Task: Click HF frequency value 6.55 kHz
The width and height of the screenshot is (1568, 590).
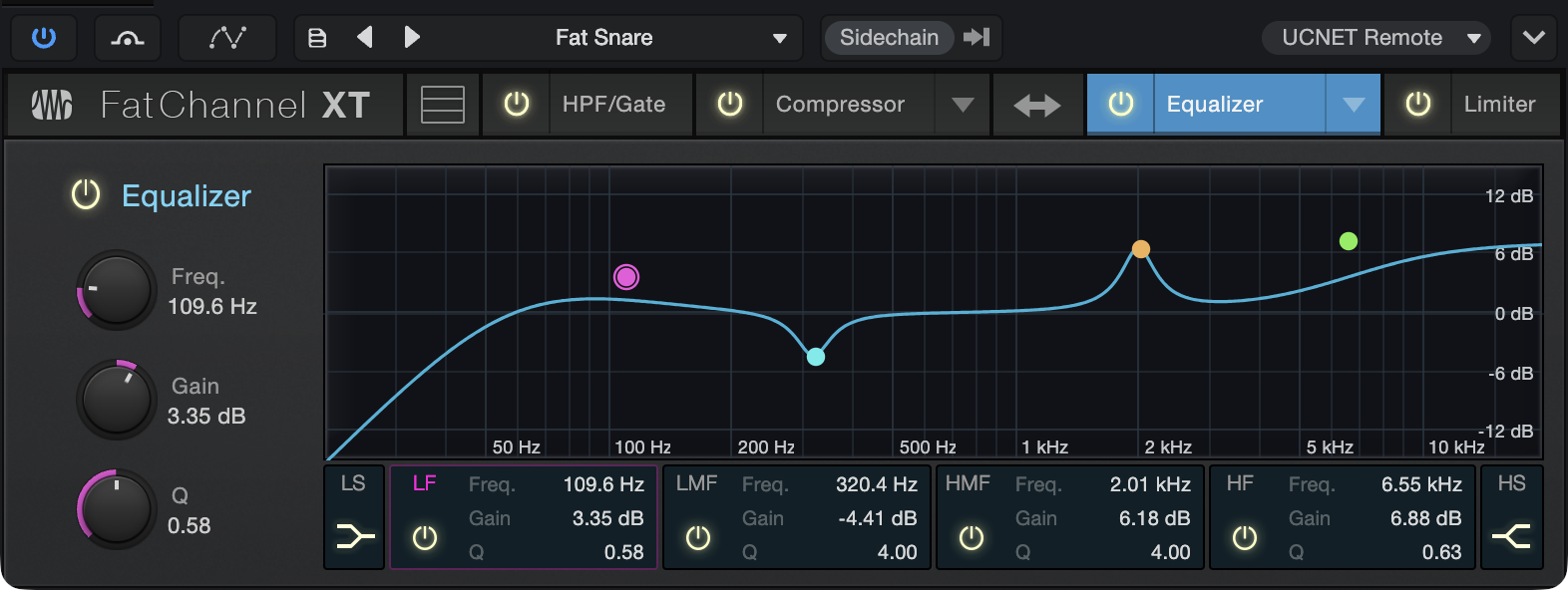Action: tap(1421, 484)
